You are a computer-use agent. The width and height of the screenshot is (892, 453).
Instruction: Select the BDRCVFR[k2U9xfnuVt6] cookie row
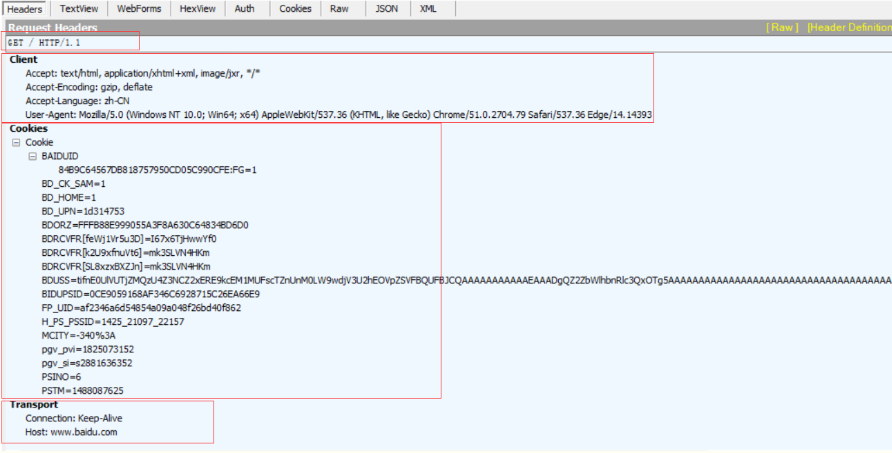pos(126,253)
